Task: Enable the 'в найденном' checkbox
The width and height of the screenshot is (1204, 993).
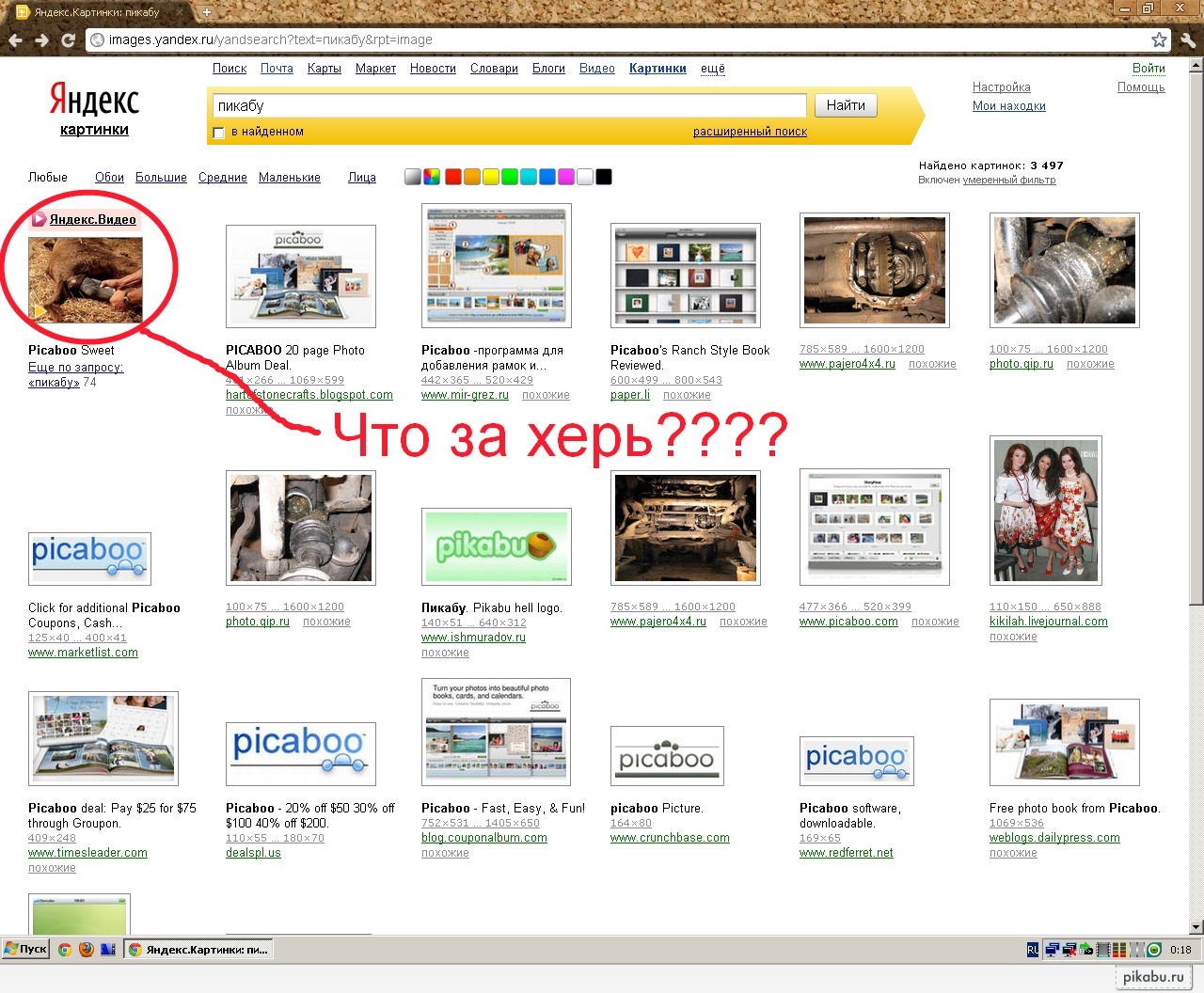Action: click(219, 133)
